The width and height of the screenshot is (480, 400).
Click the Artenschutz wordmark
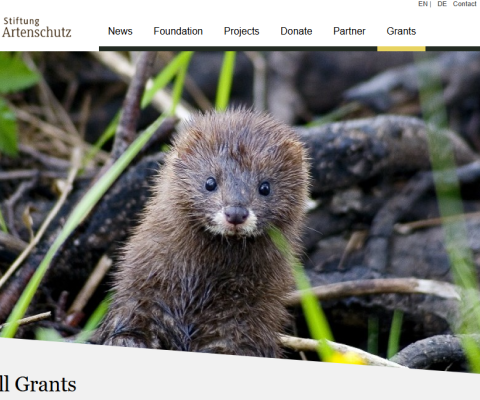[x=37, y=32]
